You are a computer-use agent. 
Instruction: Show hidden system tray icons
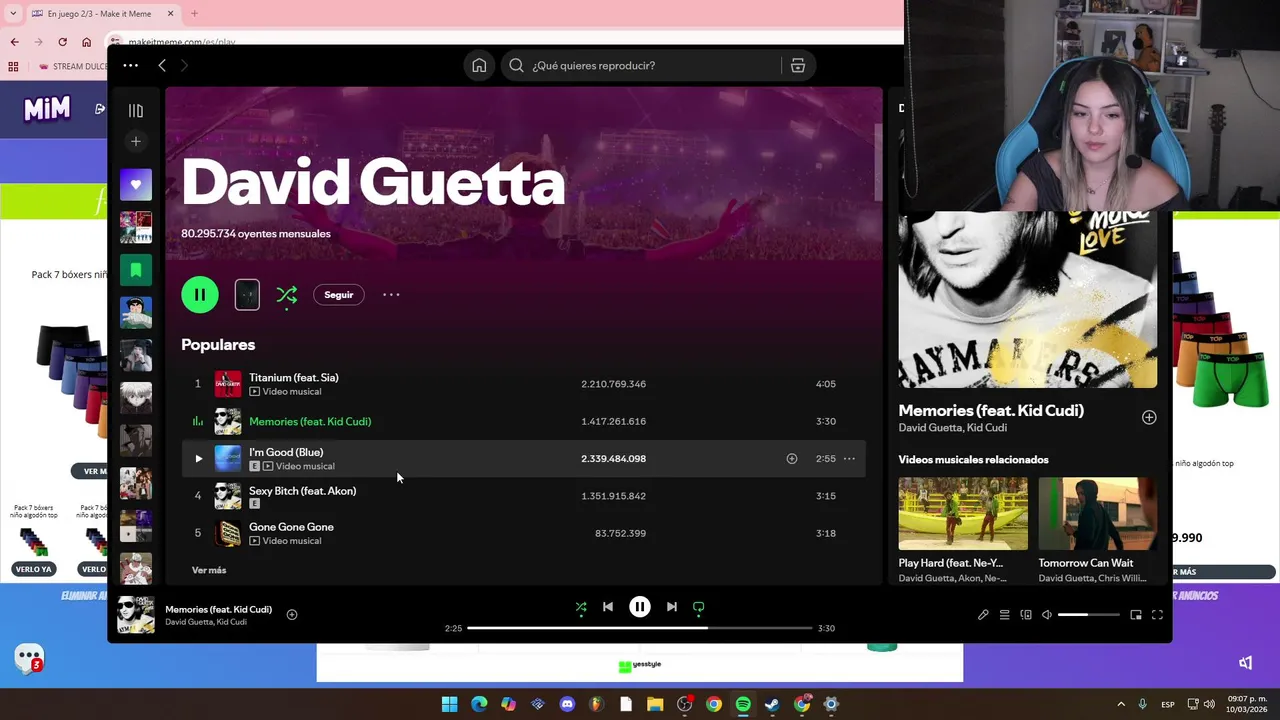pyautogui.click(x=1121, y=704)
